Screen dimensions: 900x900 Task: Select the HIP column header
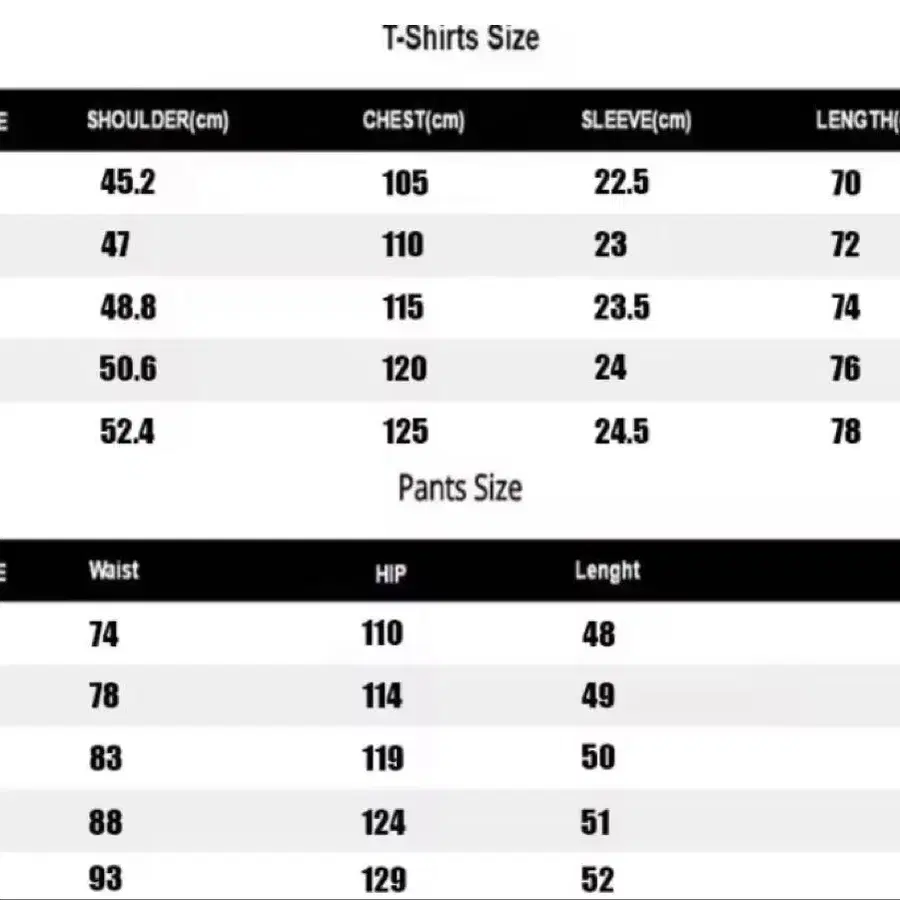(x=391, y=573)
